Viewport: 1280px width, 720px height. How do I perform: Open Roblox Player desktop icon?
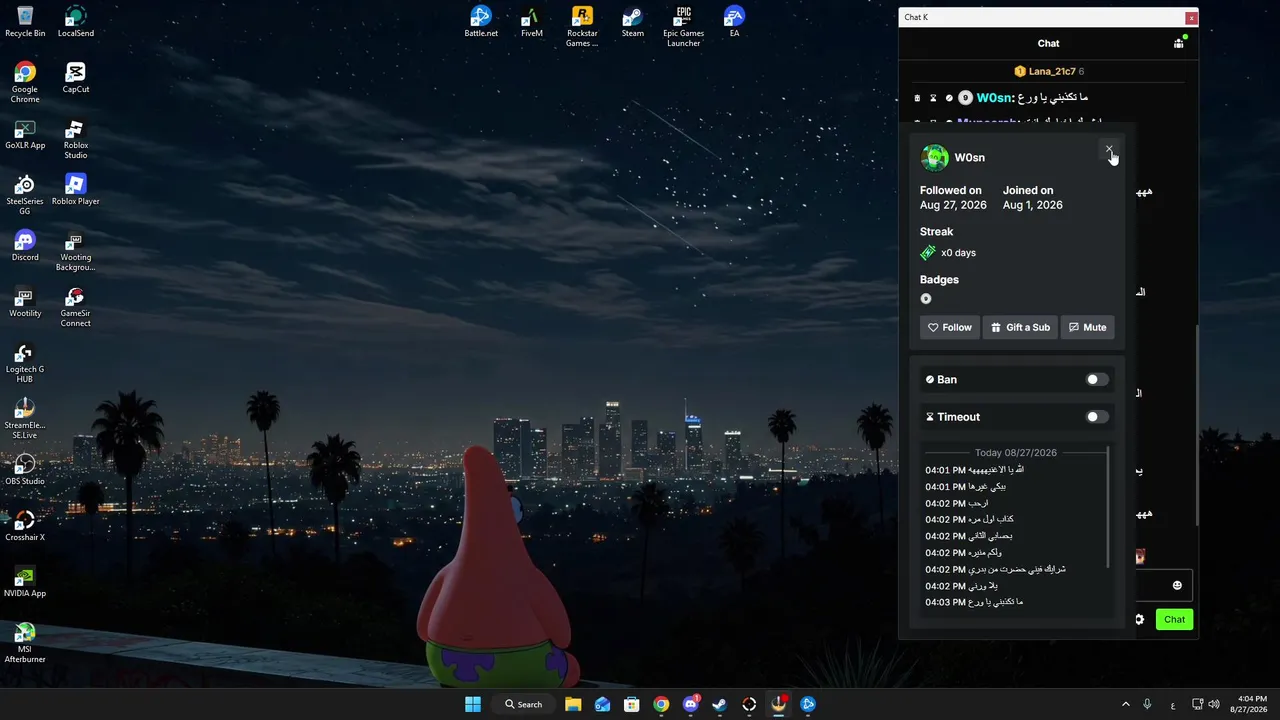[76, 190]
